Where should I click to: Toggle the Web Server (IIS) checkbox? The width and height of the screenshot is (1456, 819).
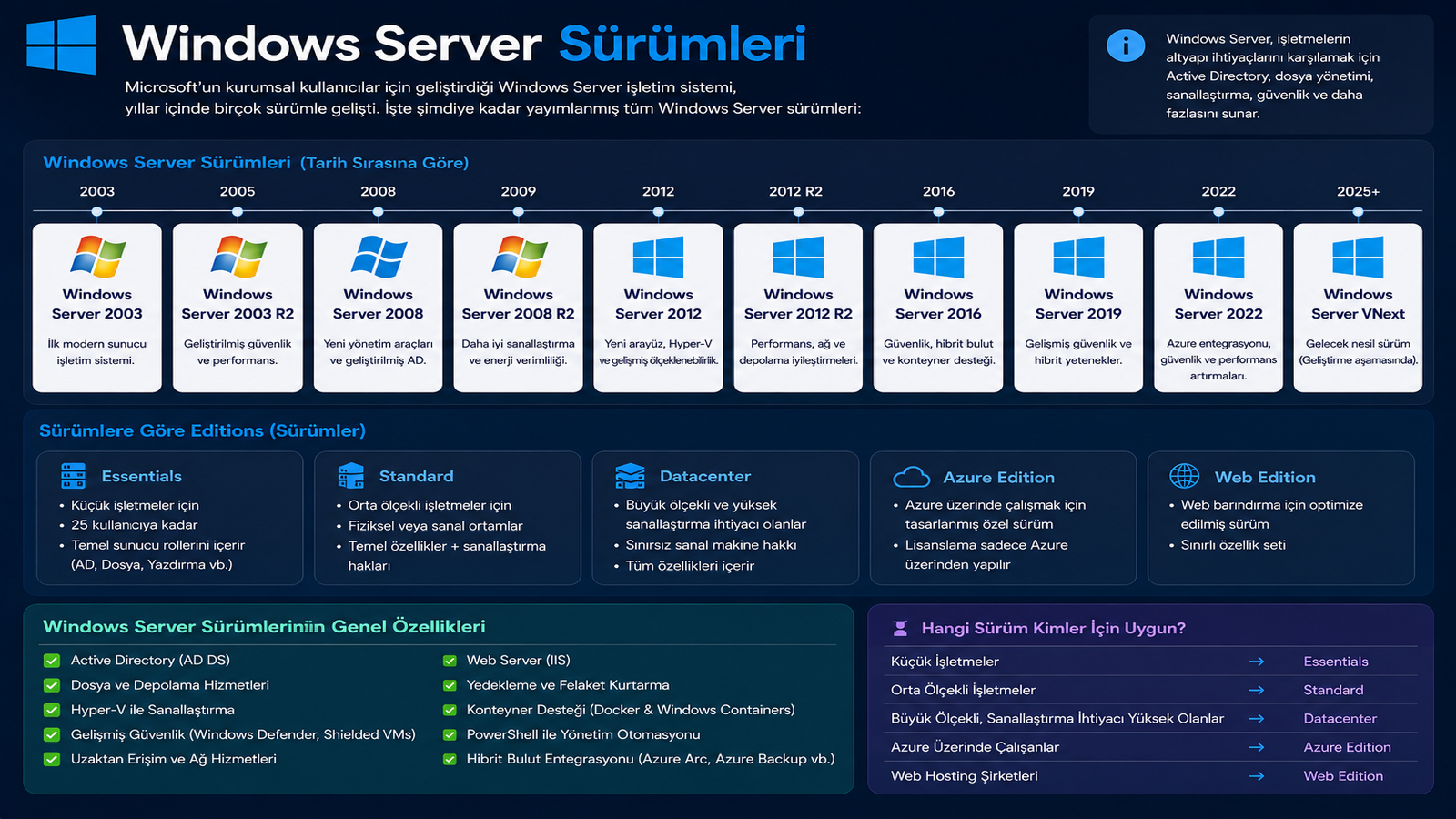pyautogui.click(x=450, y=662)
